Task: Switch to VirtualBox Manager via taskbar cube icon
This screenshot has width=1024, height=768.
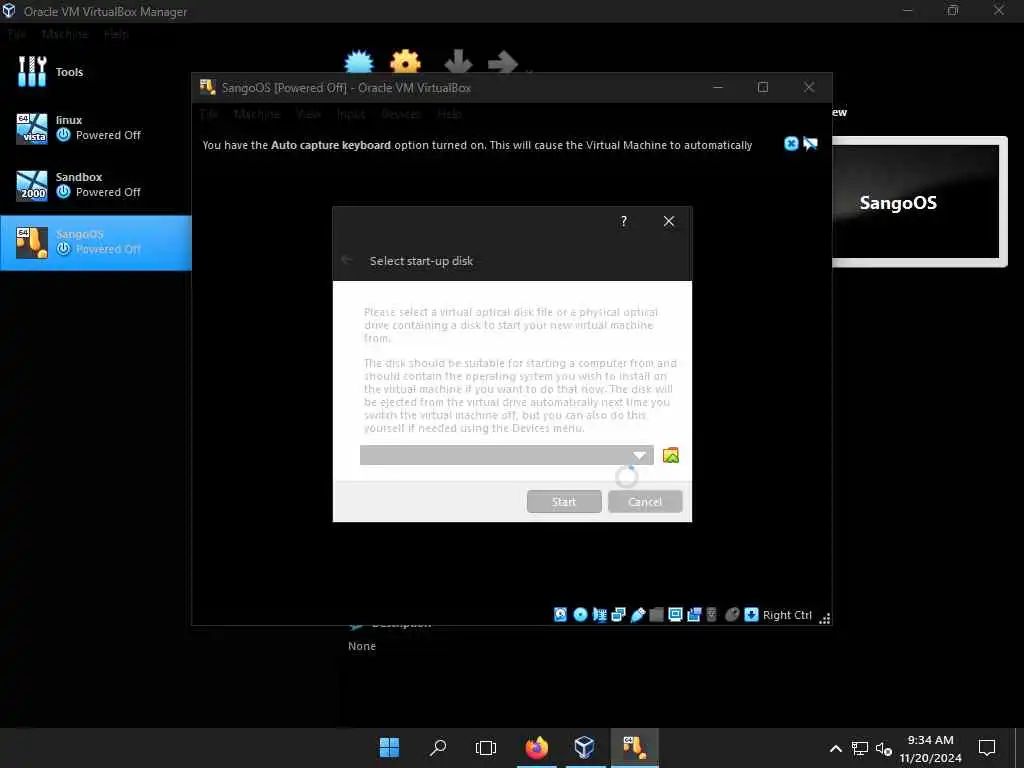Action: (x=584, y=747)
